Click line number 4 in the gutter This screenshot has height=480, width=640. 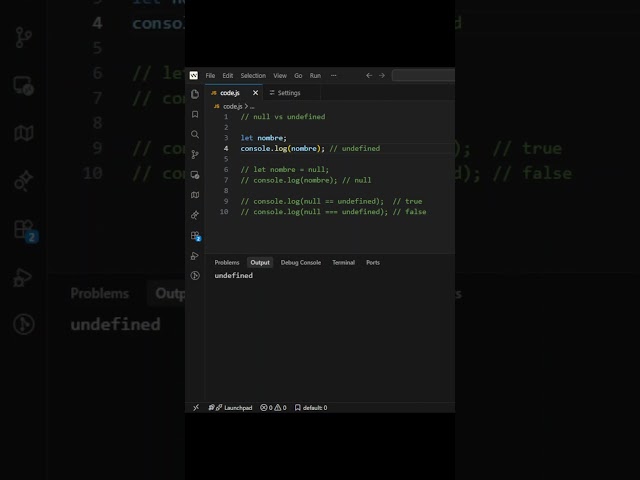226,148
